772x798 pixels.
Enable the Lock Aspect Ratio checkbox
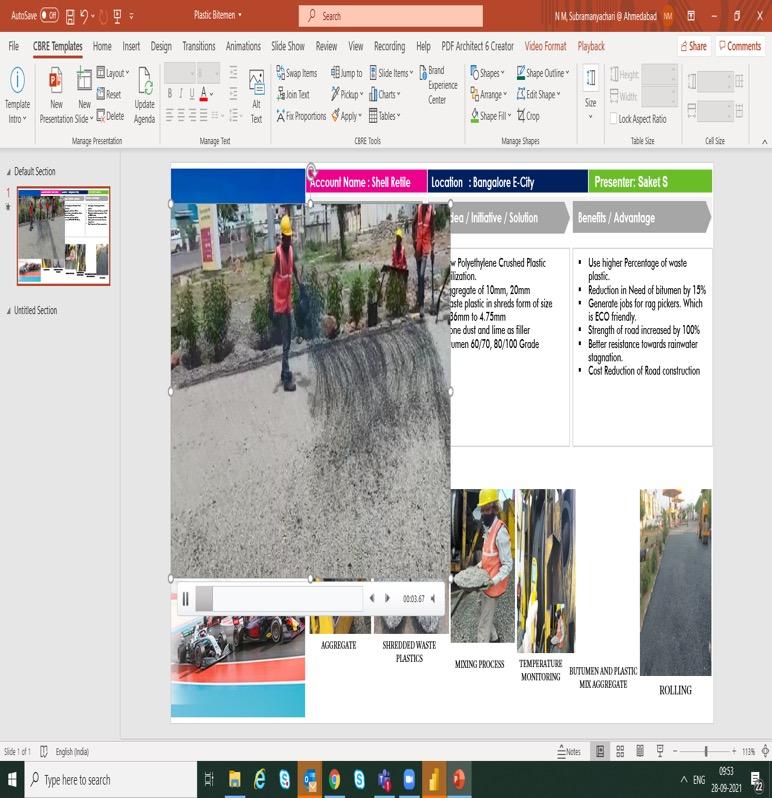click(x=614, y=119)
